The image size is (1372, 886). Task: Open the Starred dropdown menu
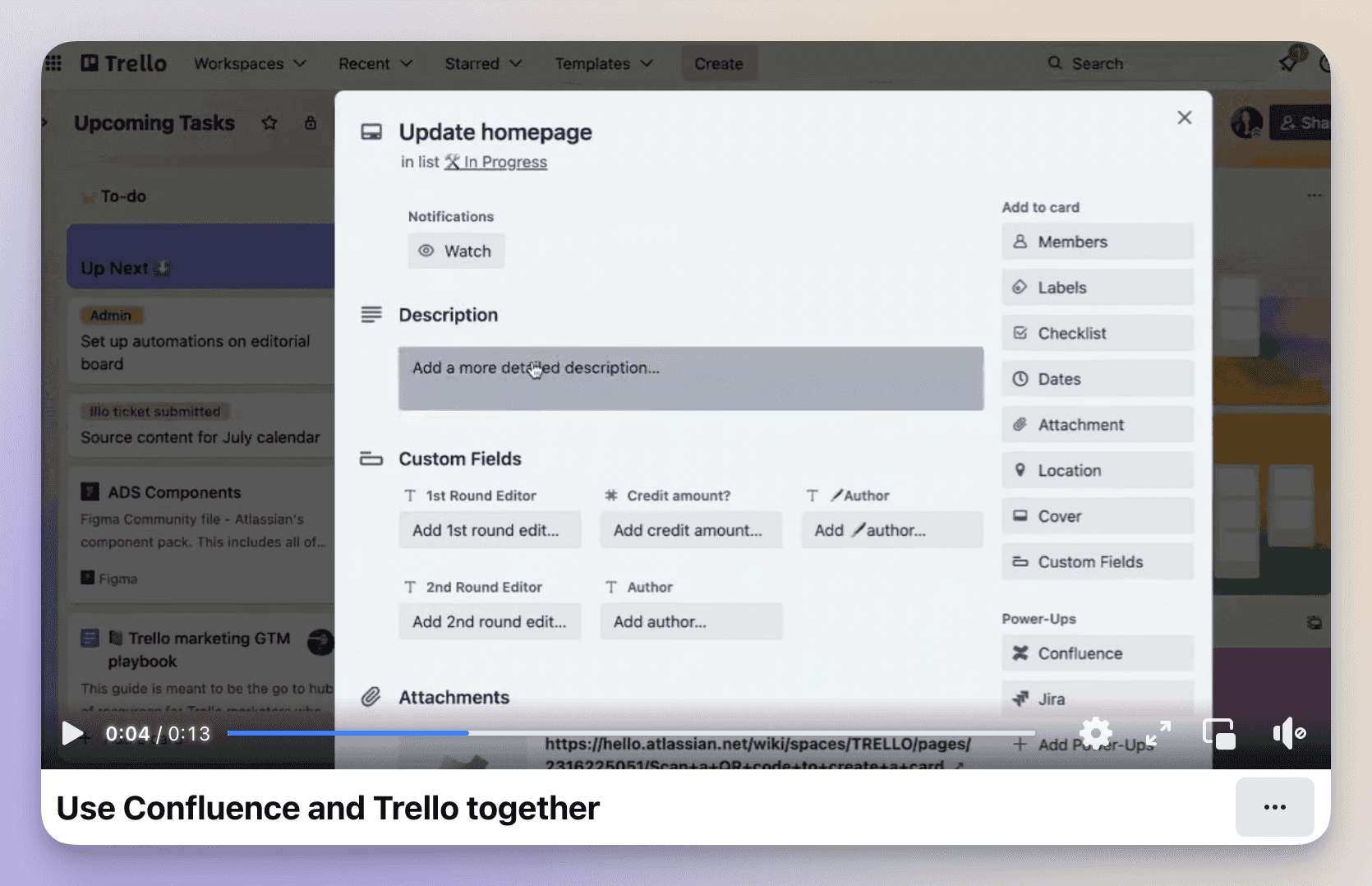pyautogui.click(x=483, y=63)
